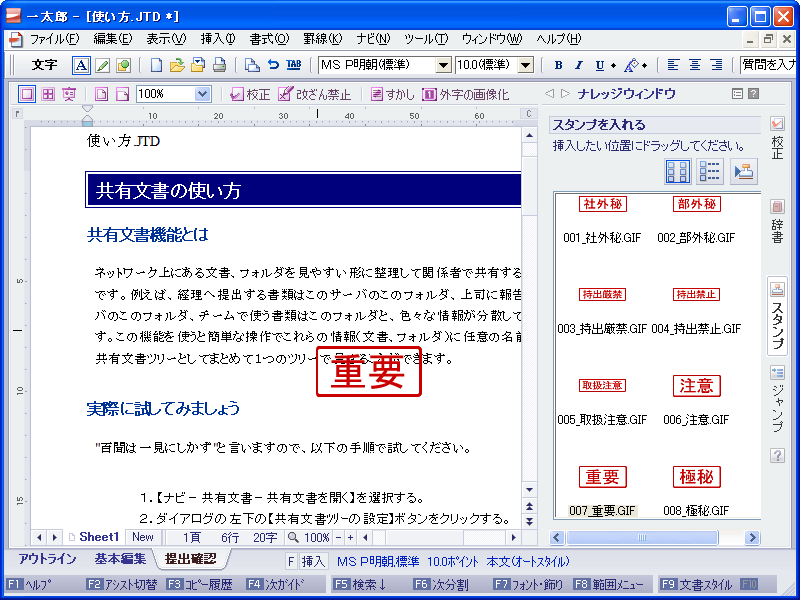The image size is (800, 600).
Task: Undo the last action with arrow icon
Action: pyautogui.click(x=273, y=65)
